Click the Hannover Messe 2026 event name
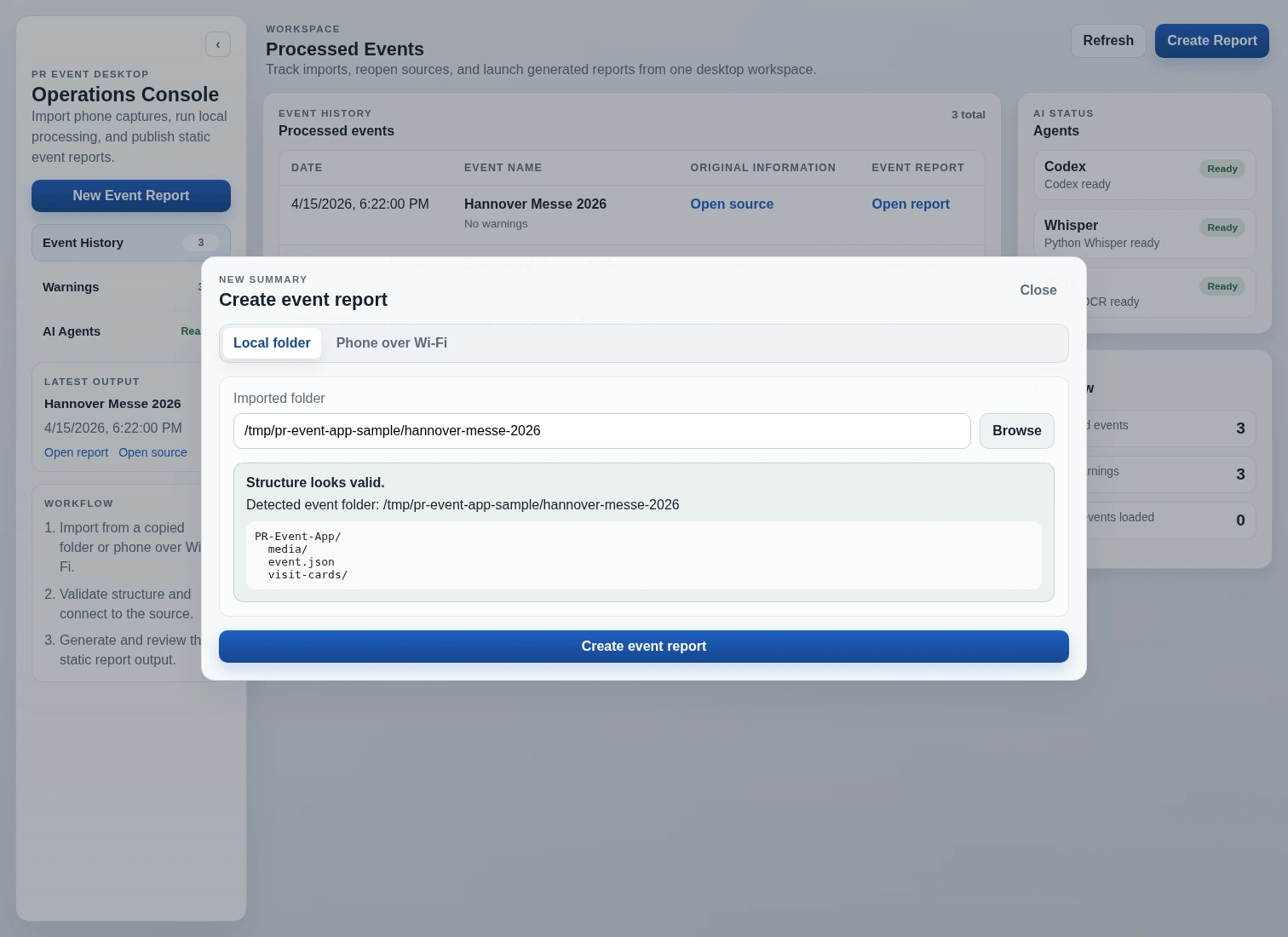 pyautogui.click(x=535, y=204)
